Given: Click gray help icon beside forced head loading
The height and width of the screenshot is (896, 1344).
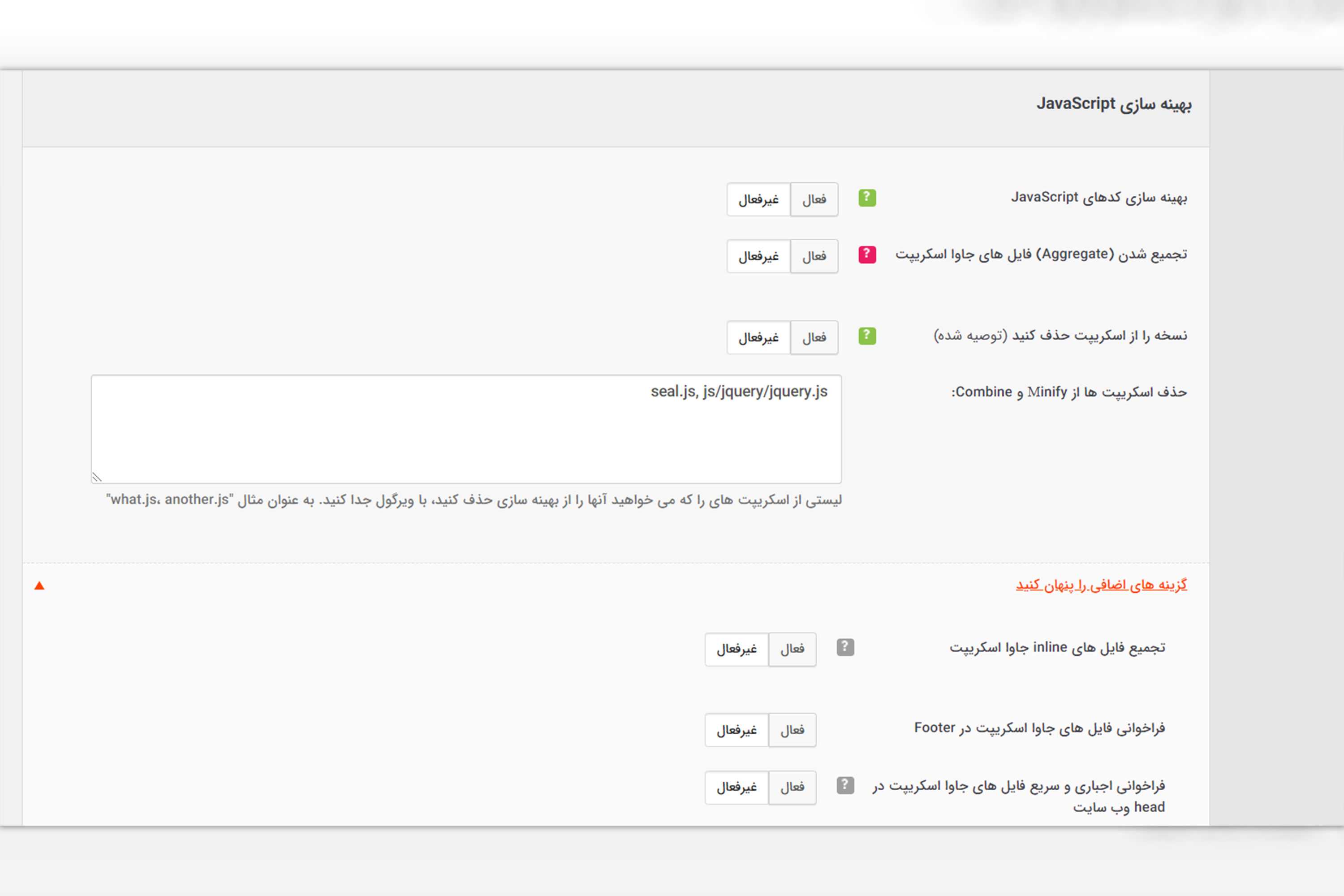Looking at the screenshot, I should pos(845,785).
